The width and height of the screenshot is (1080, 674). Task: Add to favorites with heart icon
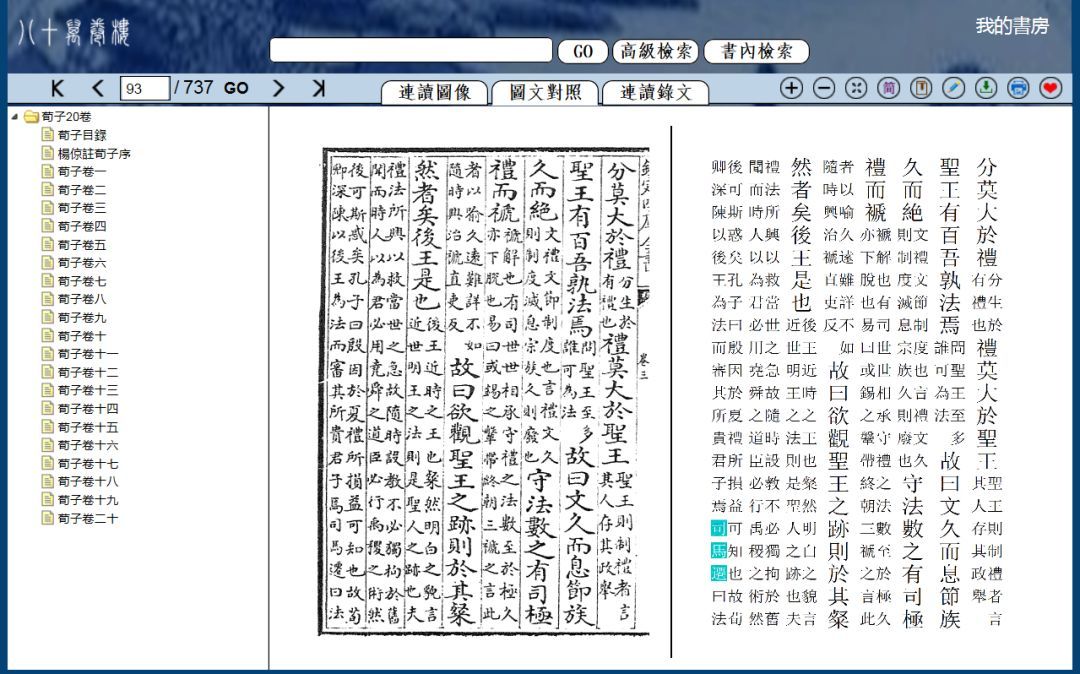coord(1050,88)
